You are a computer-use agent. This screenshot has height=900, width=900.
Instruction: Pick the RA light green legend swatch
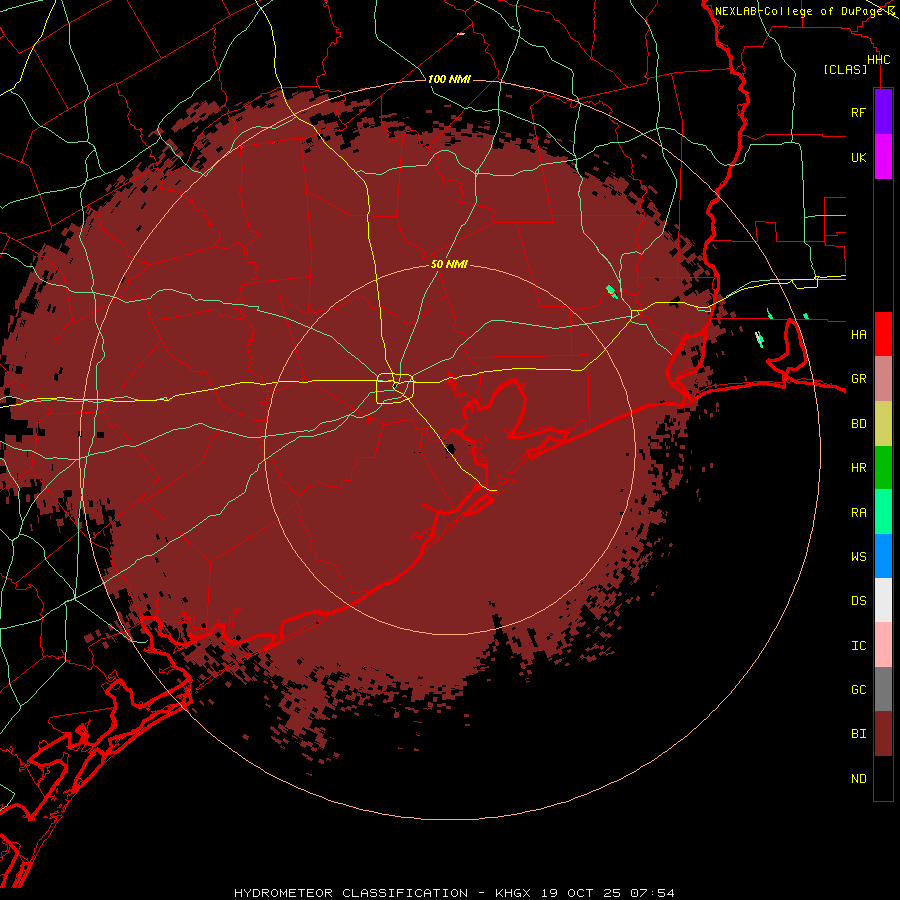[883, 512]
